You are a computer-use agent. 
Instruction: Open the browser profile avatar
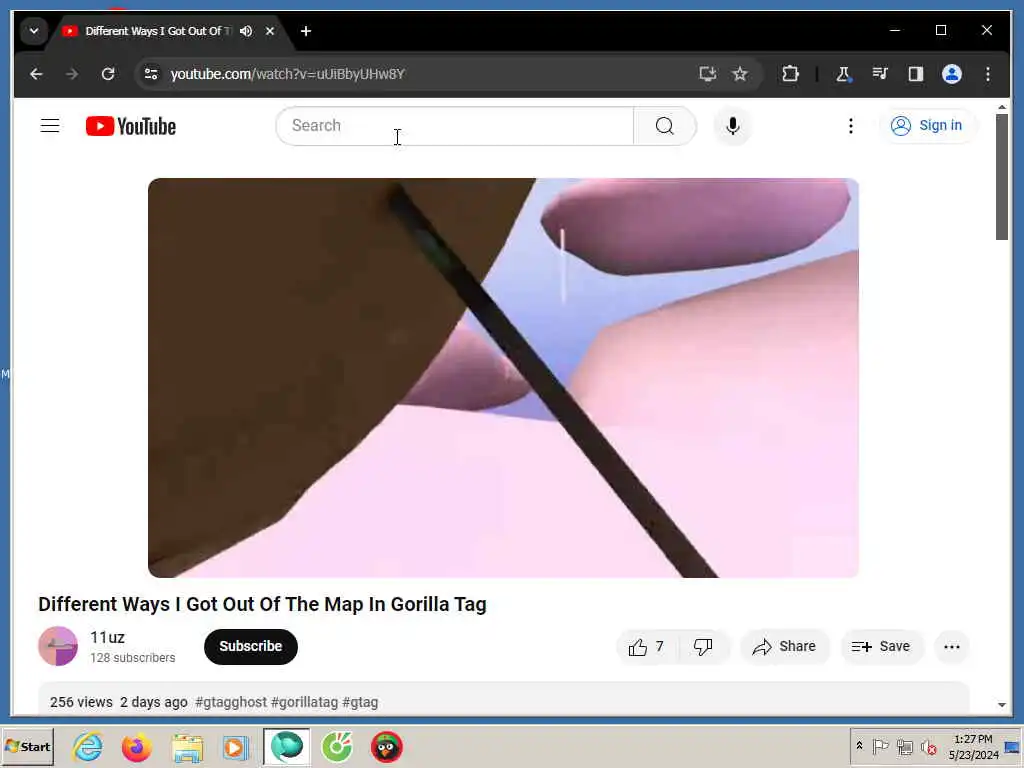tap(952, 74)
